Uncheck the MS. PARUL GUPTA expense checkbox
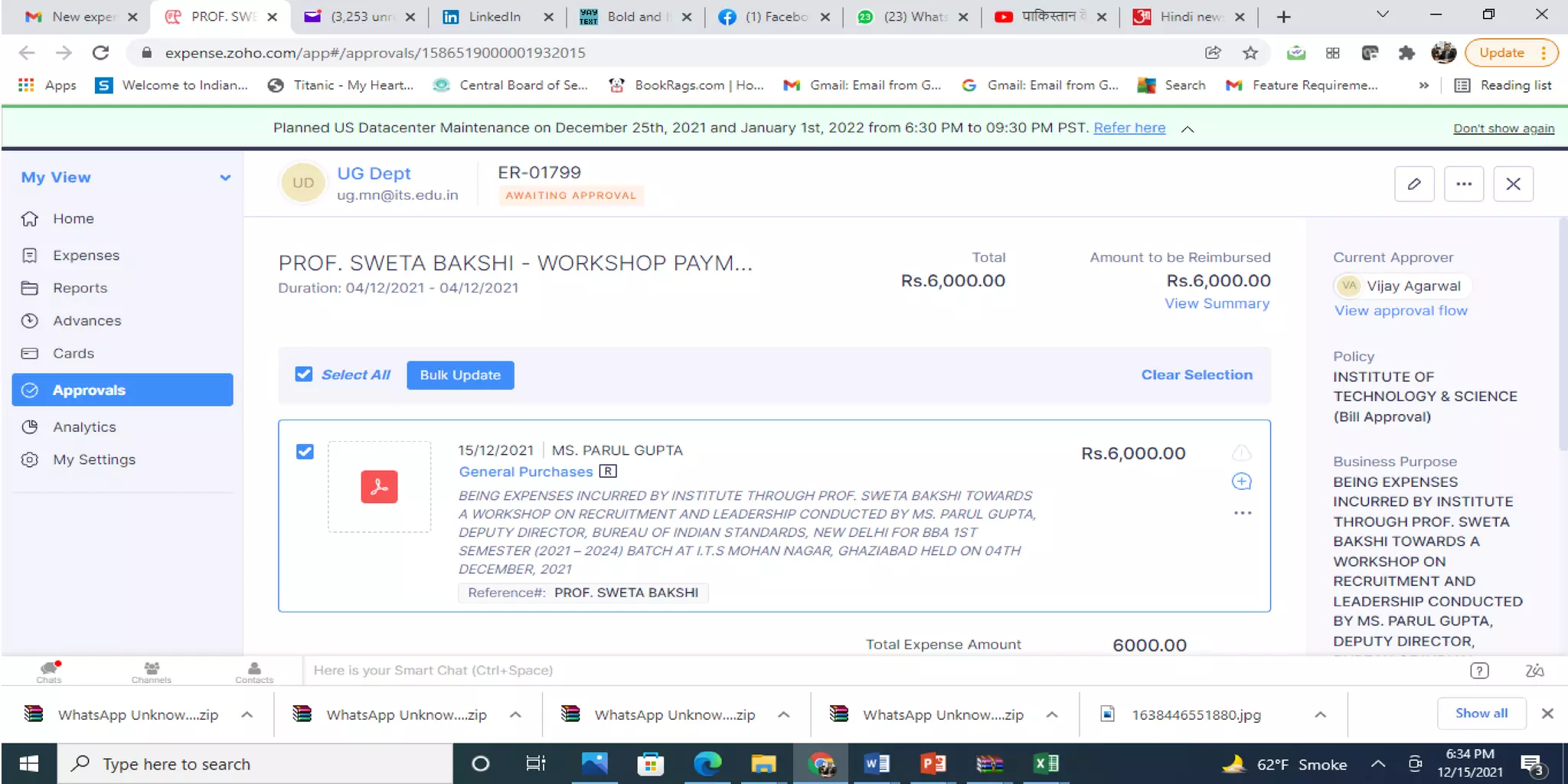 pos(305,452)
